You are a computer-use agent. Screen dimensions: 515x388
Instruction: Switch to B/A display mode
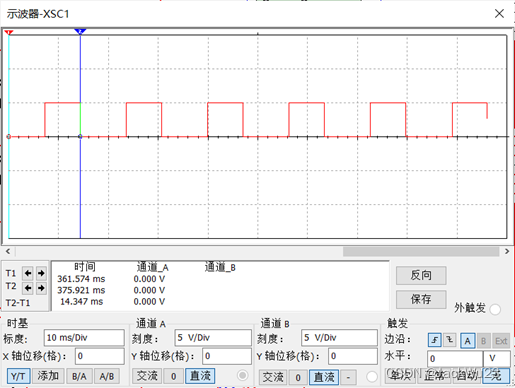pos(79,376)
